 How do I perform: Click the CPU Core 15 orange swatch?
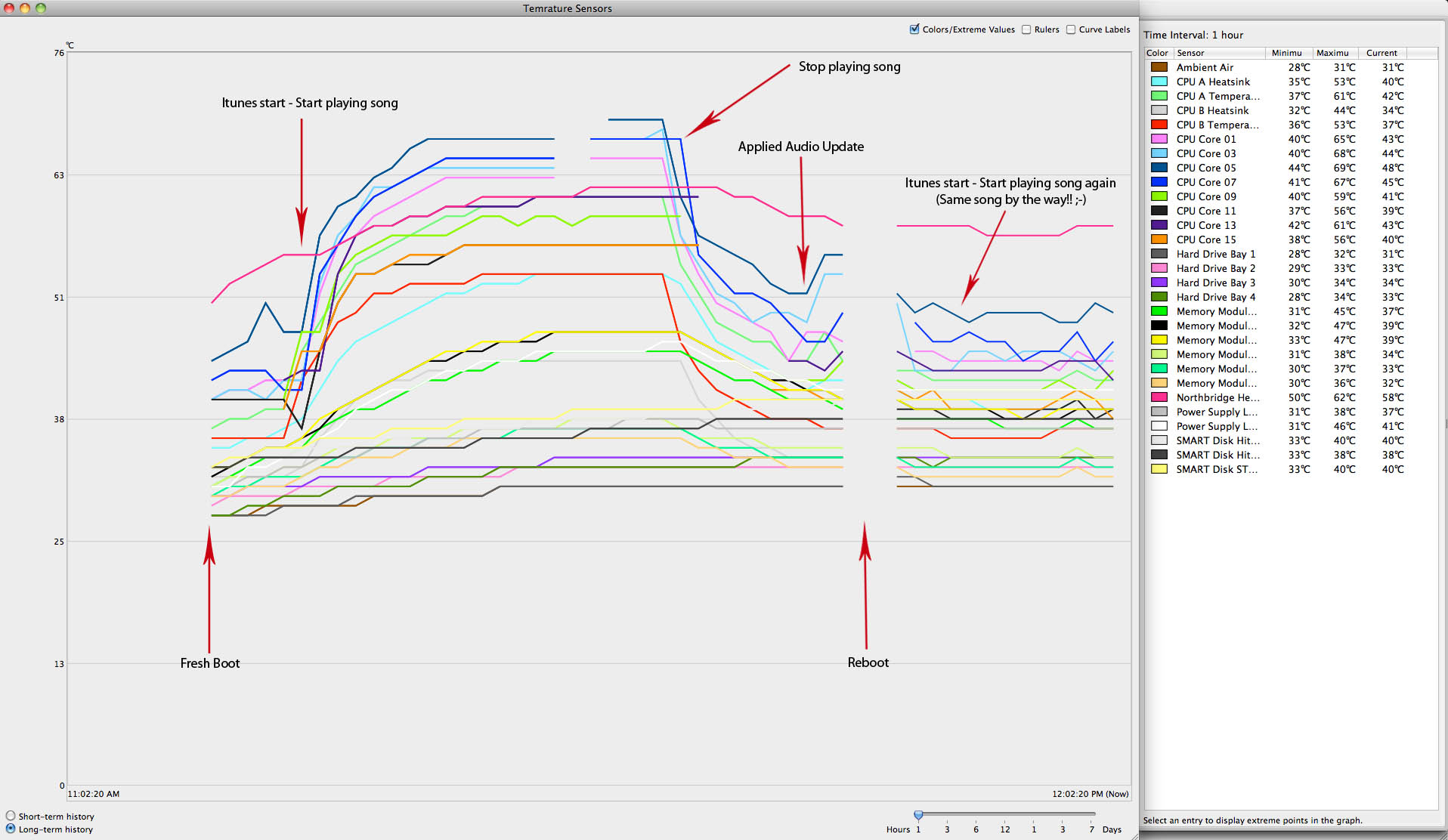tap(1159, 239)
